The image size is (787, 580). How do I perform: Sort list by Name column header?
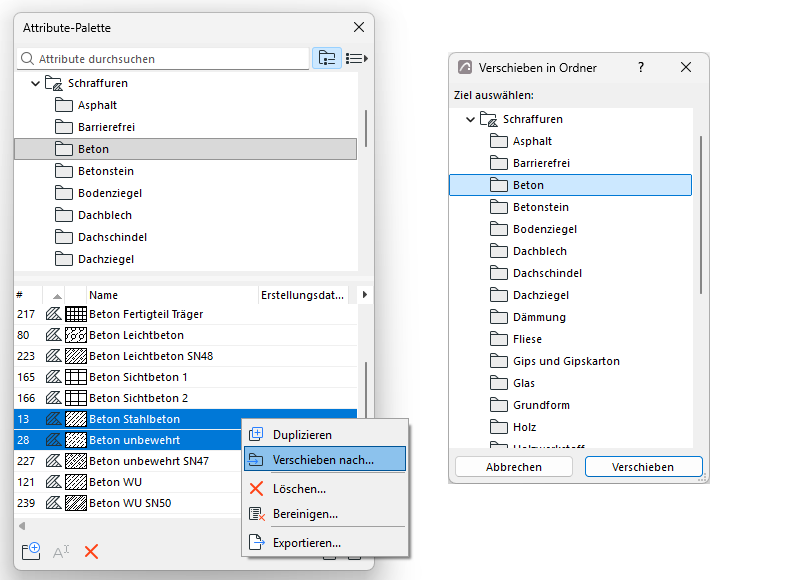click(x=172, y=295)
